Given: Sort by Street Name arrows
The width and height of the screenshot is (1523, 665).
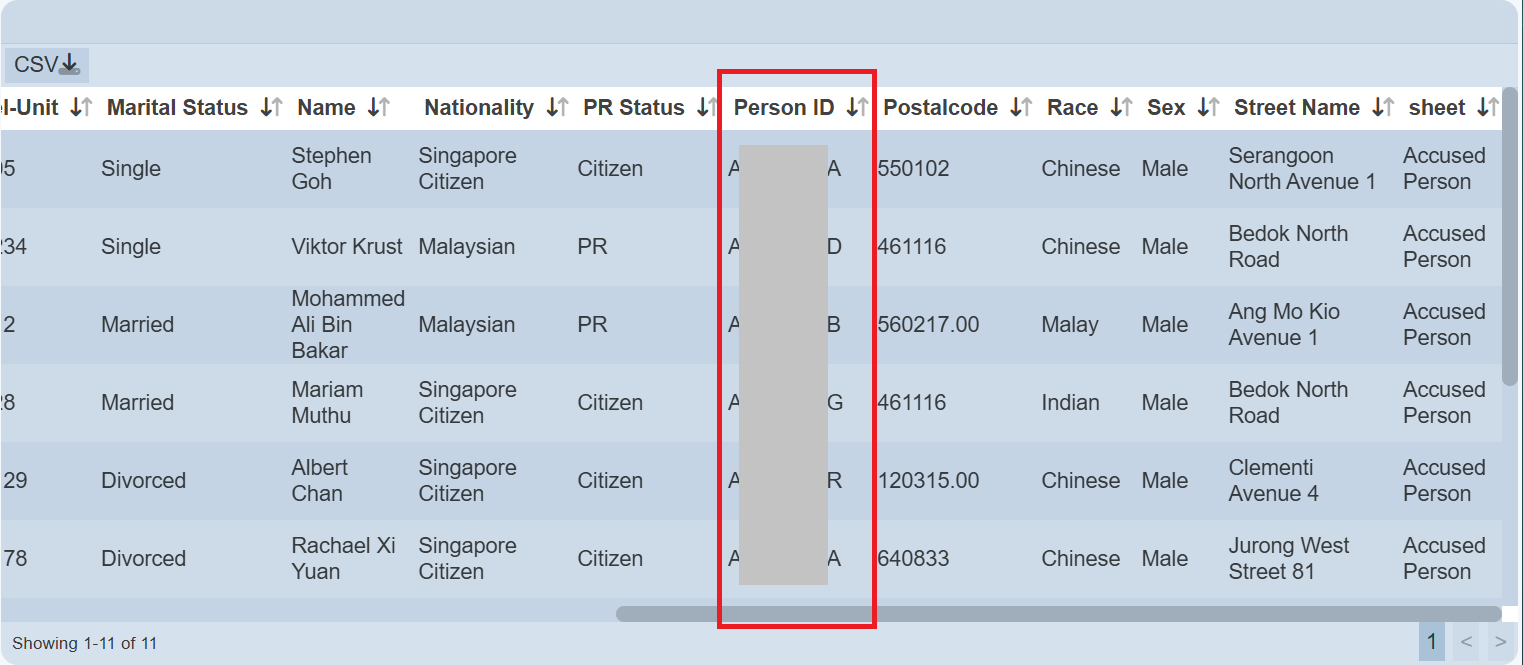Looking at the screenshot, I should coord(1383,108).
